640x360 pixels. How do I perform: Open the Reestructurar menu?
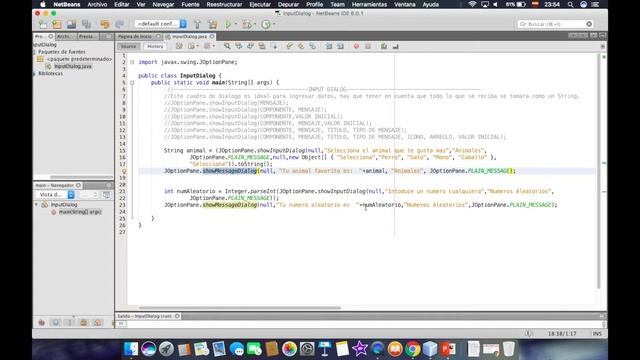click(x=224, y=4)
